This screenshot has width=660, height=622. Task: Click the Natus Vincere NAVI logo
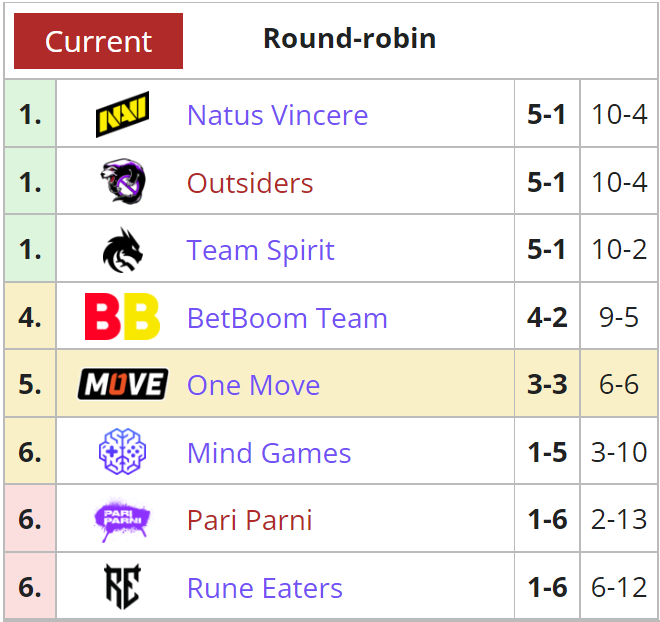point(122,114)
